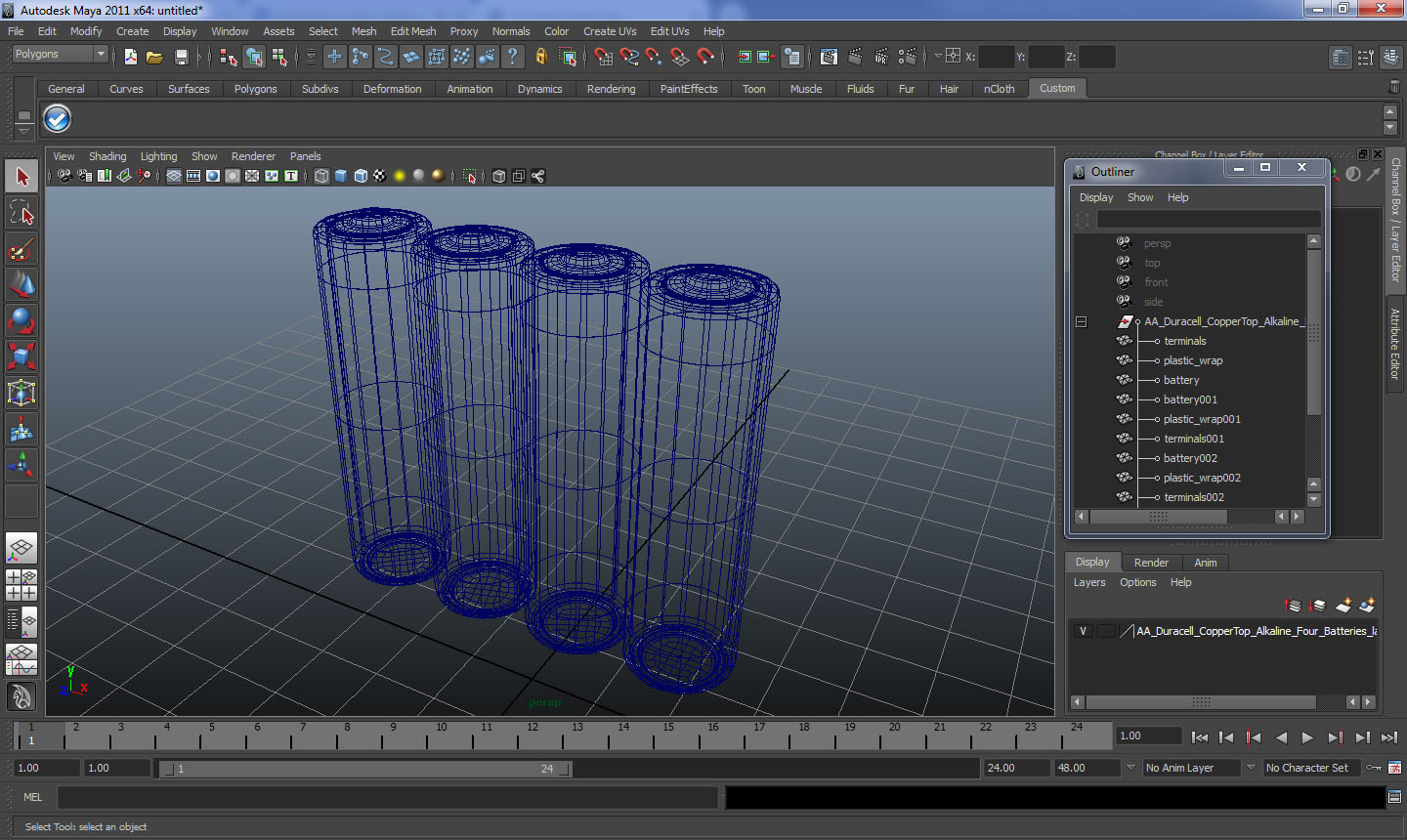Select terminals in the Outliner
This screenshot has width=1407, height=840.
pyautogui.click(x=1185, y=341)
